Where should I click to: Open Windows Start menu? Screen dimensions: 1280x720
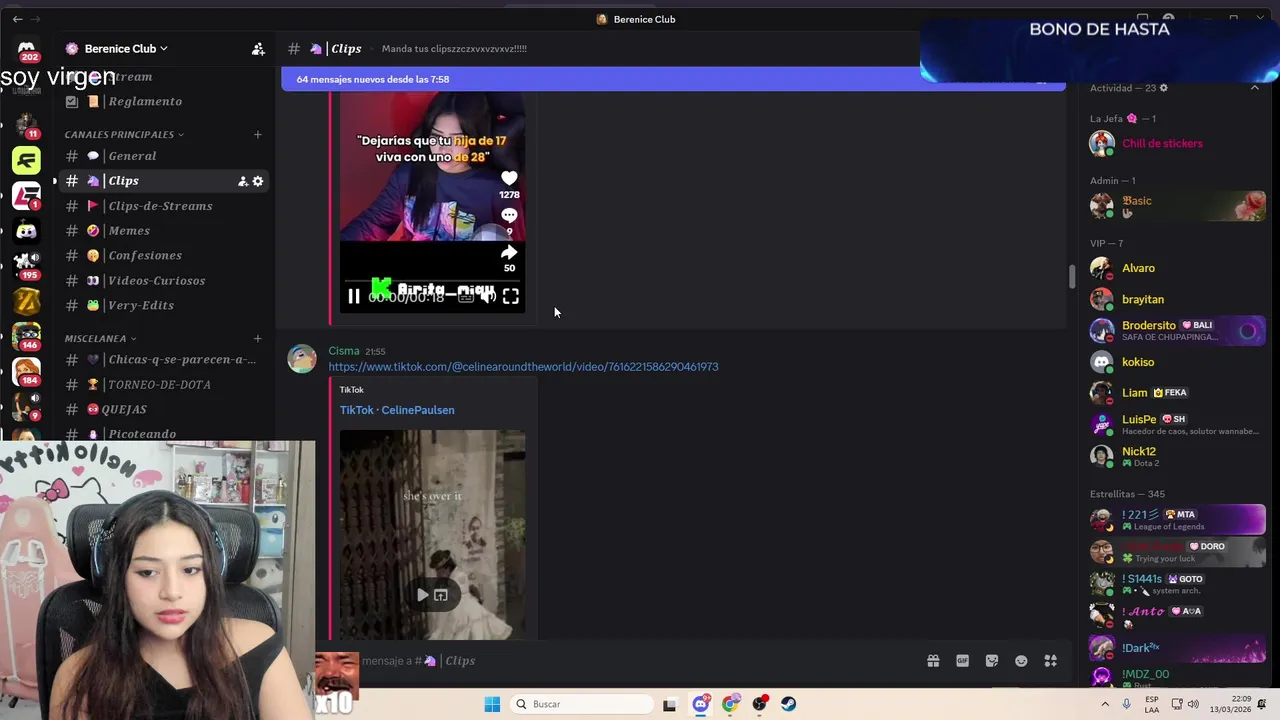[492, 704]
